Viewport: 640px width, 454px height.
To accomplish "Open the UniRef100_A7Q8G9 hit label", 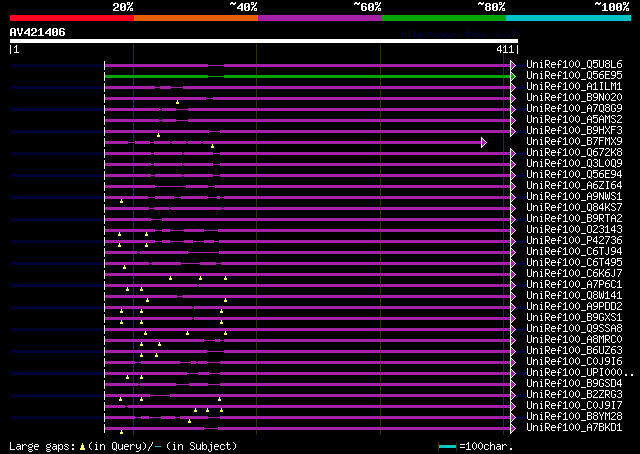I will point(574,108).
